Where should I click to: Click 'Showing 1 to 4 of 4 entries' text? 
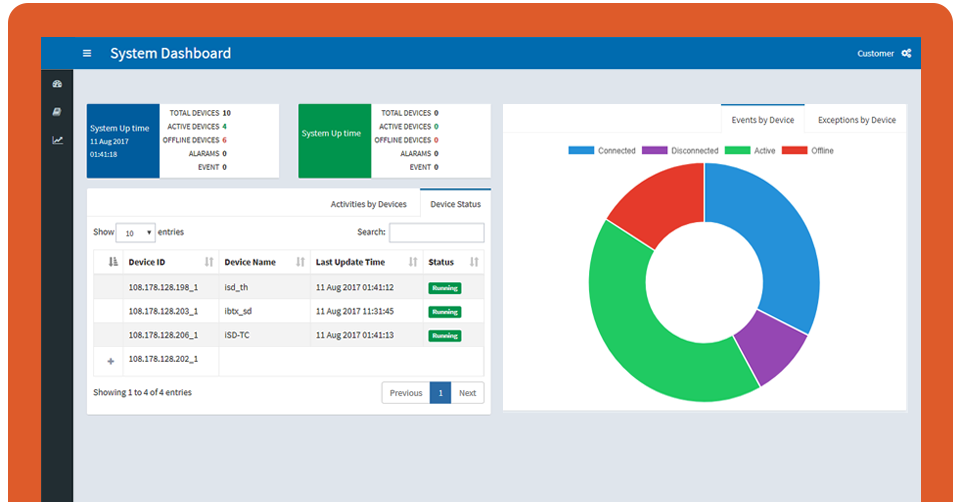[142, 392]
